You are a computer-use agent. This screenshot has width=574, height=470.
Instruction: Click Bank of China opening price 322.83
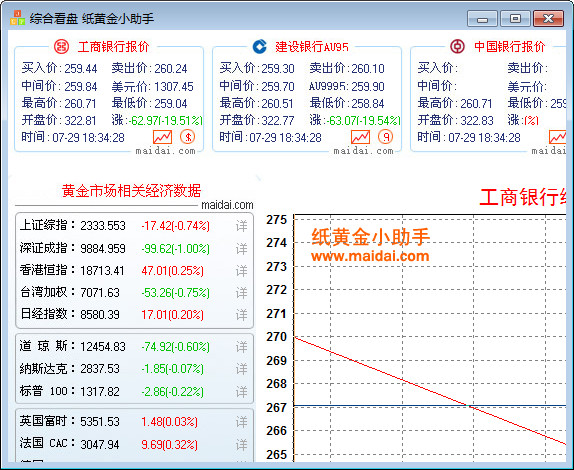tap(477, 120)
